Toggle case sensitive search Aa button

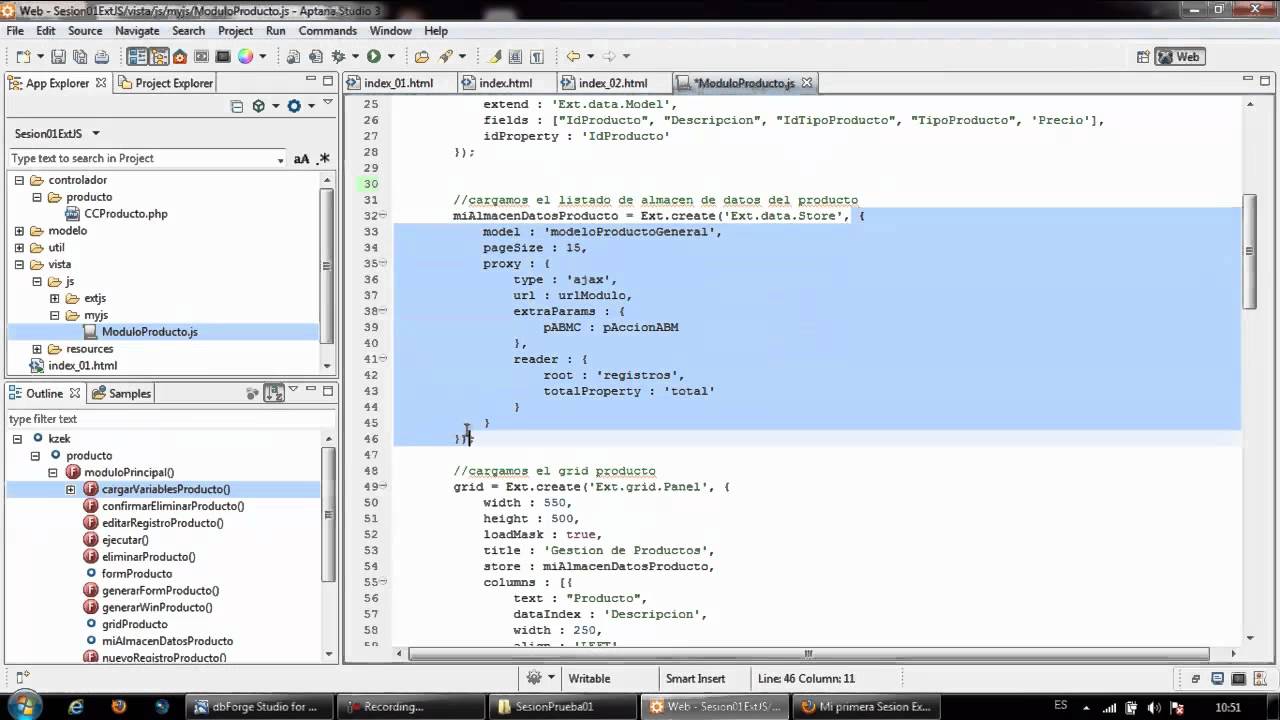301,158
